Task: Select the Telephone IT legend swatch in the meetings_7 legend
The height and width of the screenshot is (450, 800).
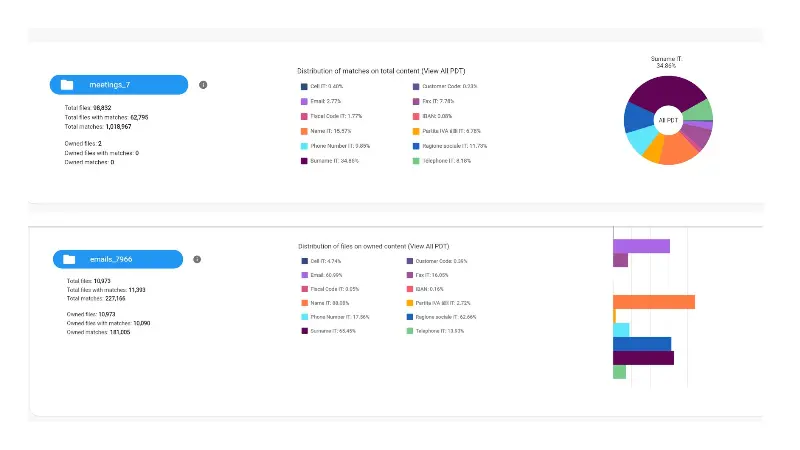Action: tap(416, 161)
